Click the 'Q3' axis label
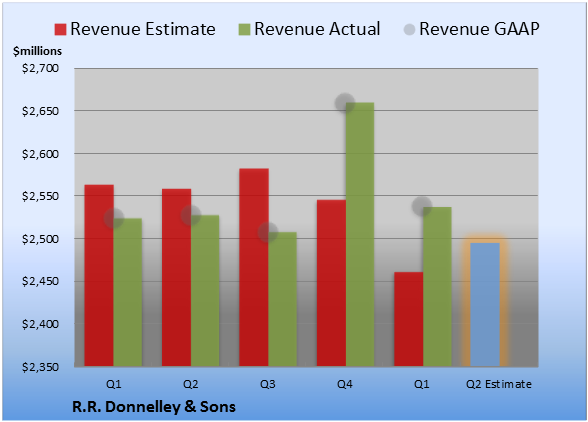The image size is (588, 422). point(268,384)
